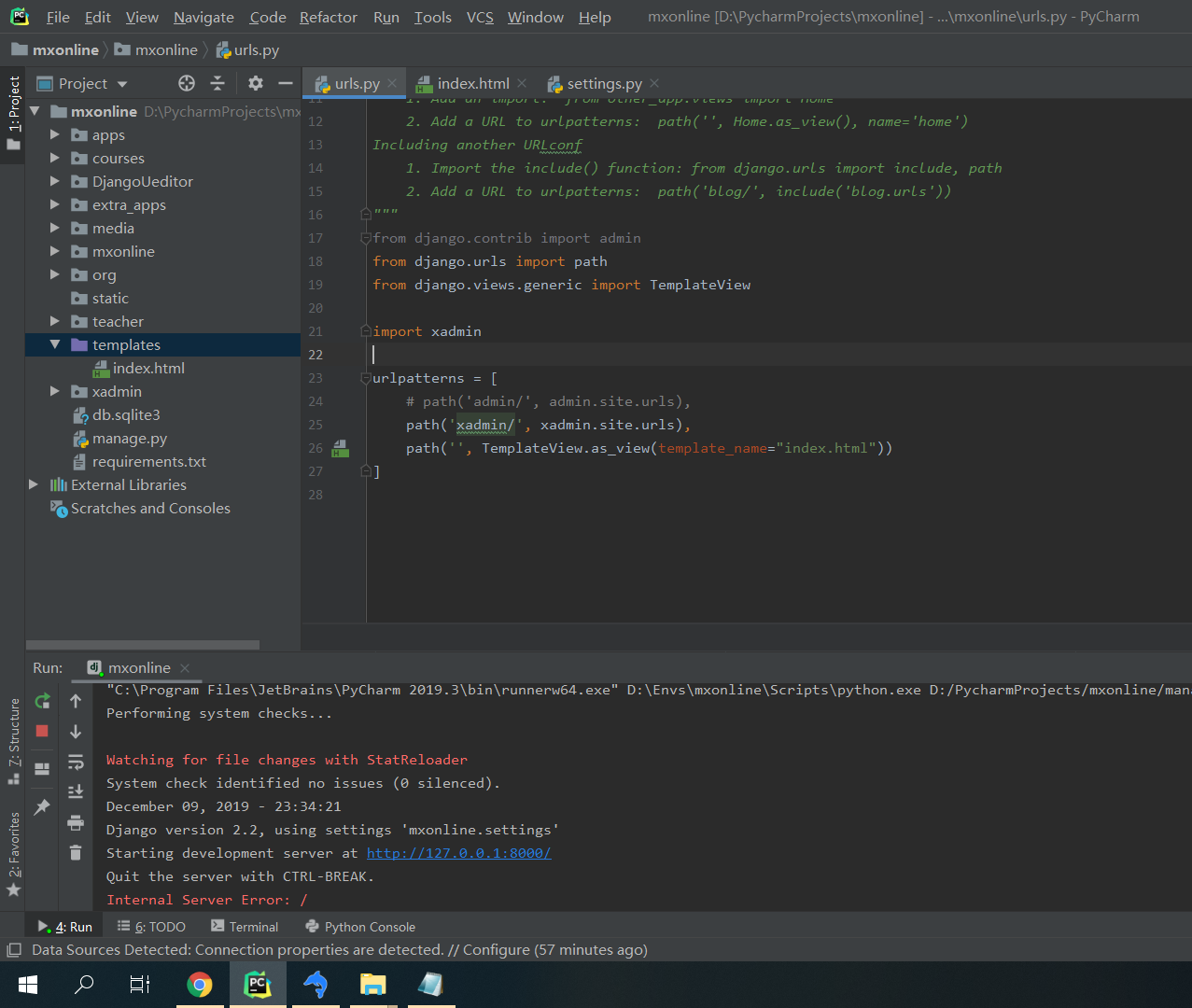Click the print console output icon

[76, 822]
